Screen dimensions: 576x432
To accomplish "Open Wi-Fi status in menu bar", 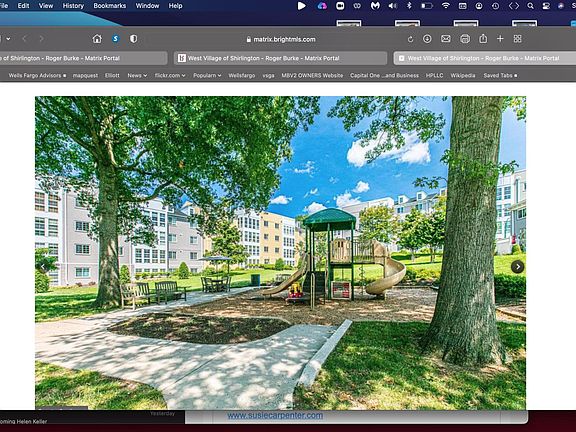I will pos(446,6).
